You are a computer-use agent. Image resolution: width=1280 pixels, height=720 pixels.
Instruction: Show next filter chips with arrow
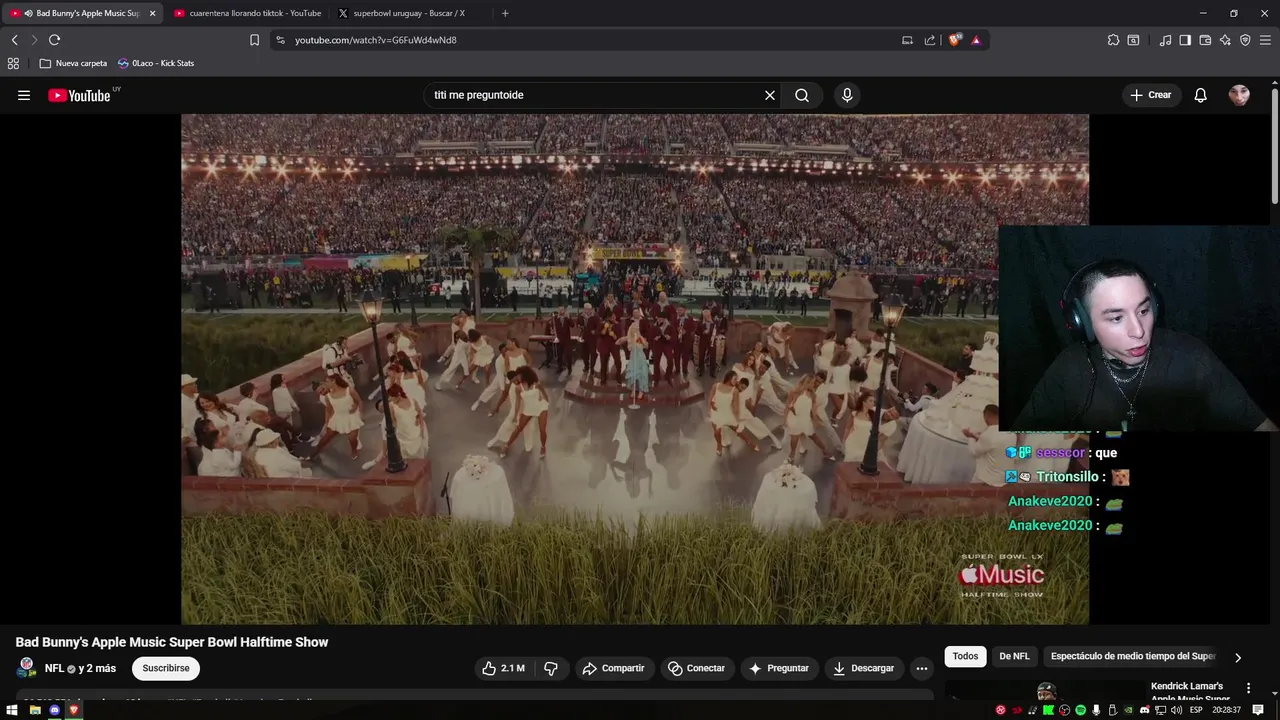[x=1237, y=657]
